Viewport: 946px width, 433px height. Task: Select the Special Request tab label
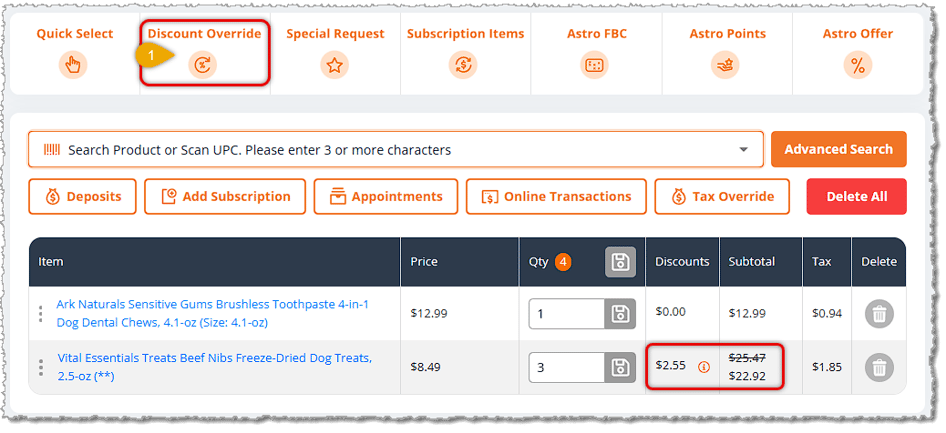click(335, 34)
